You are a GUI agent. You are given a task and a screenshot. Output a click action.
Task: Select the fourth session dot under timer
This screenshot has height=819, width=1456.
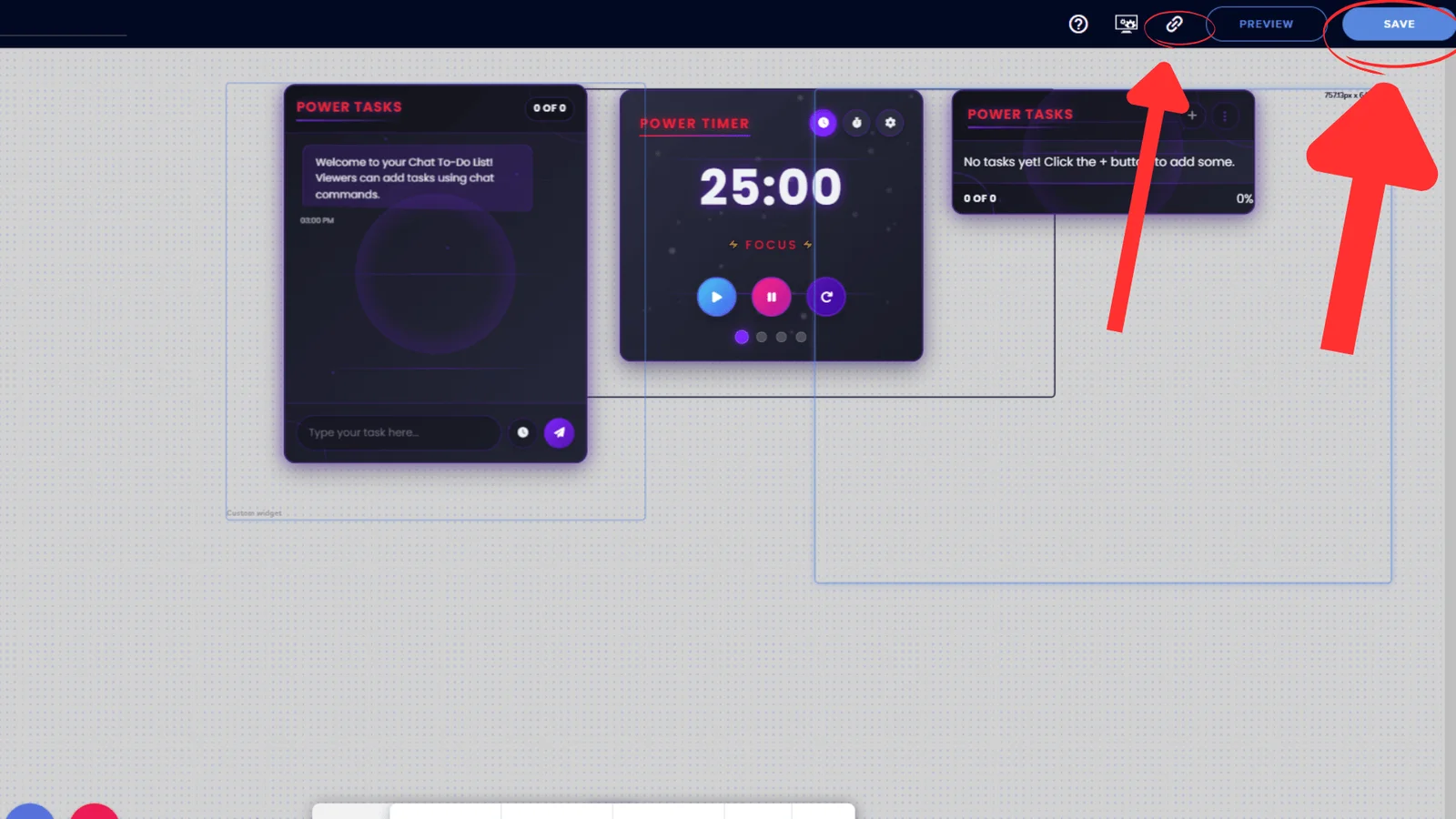[801, 337]
